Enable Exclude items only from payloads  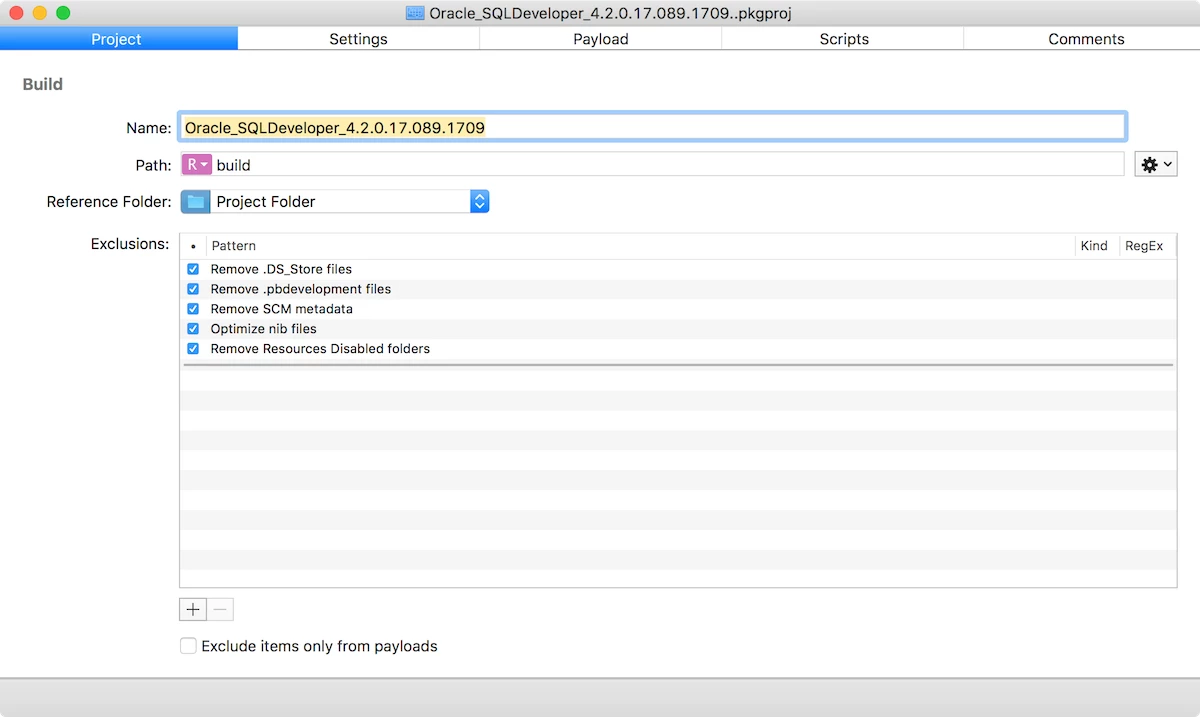pos(188,646)
